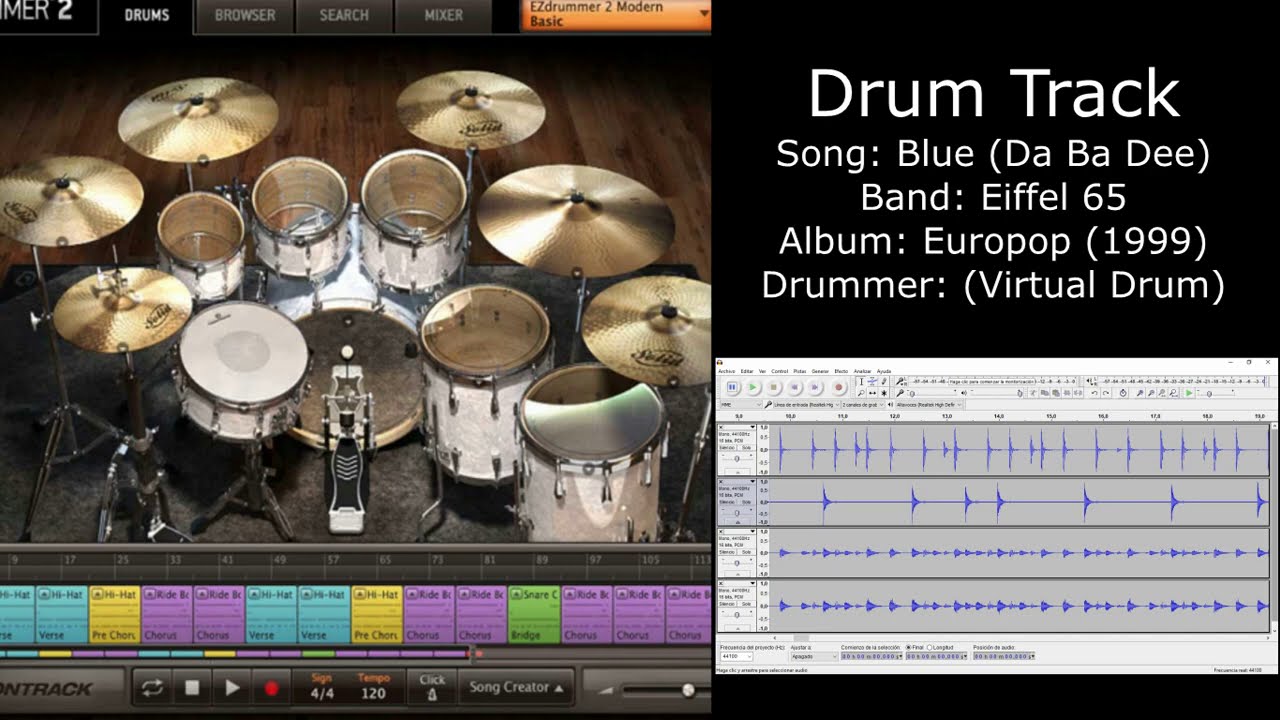
Task: Select the Audacity Draw pencil tool
Action: pos(884,382)
